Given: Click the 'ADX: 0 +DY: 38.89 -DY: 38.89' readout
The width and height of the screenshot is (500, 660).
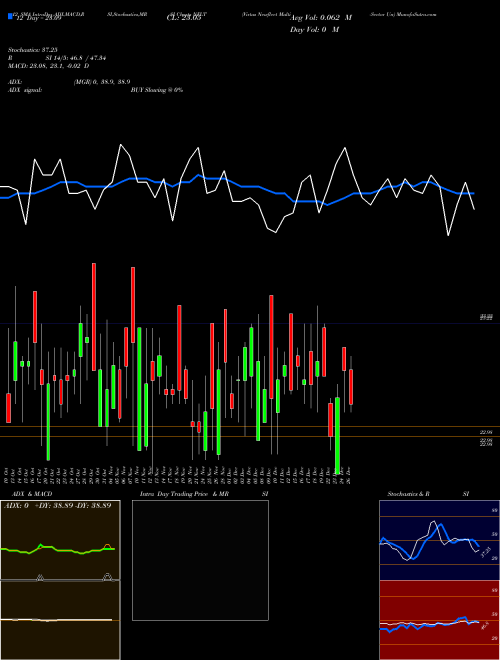Looking at the screenshot, I should pos(58,505).
